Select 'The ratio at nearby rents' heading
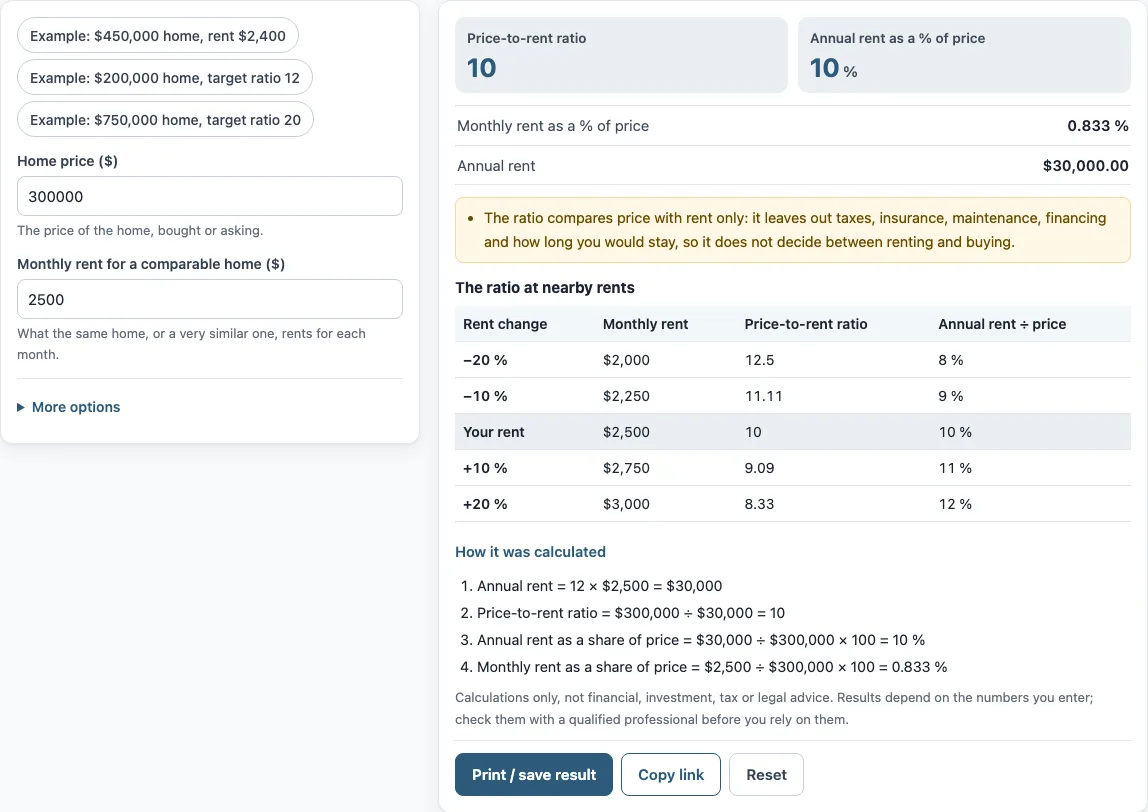1148x812 pixels. 545,288
